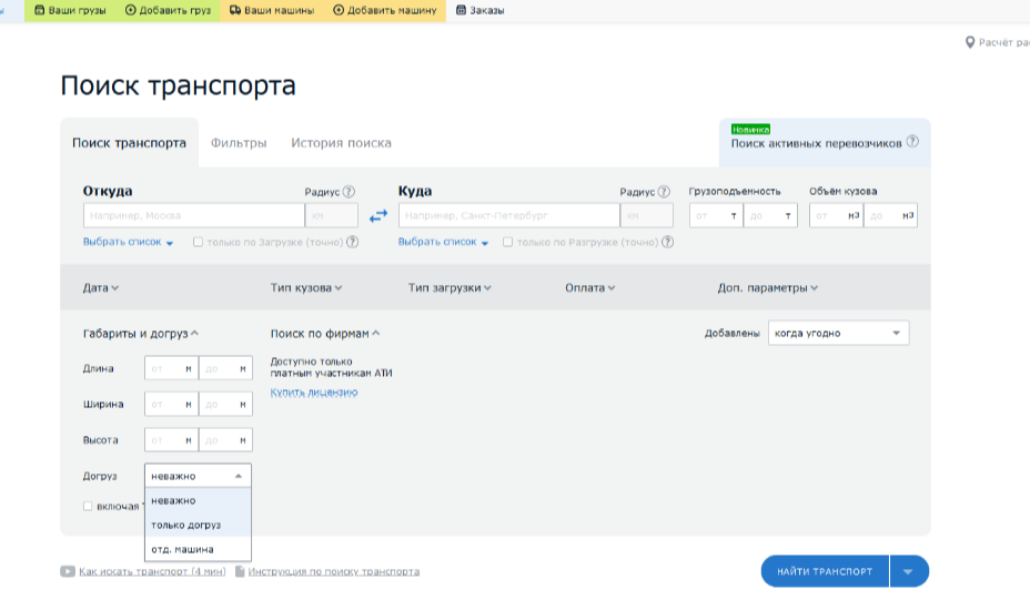The height and width of the screenshot is (600, 1030).
Task: Open the История поиска tab
Action: click(x=341, y=143)
